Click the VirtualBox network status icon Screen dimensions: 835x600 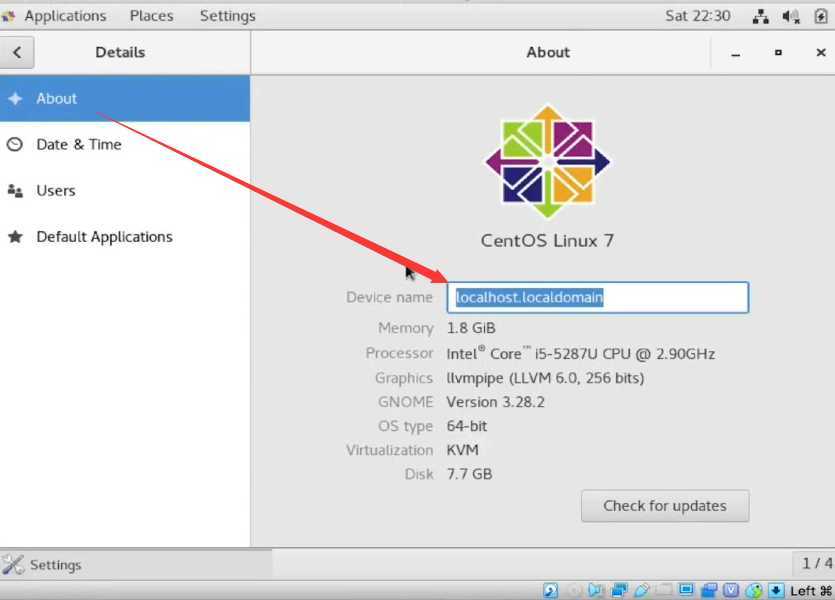619,590
